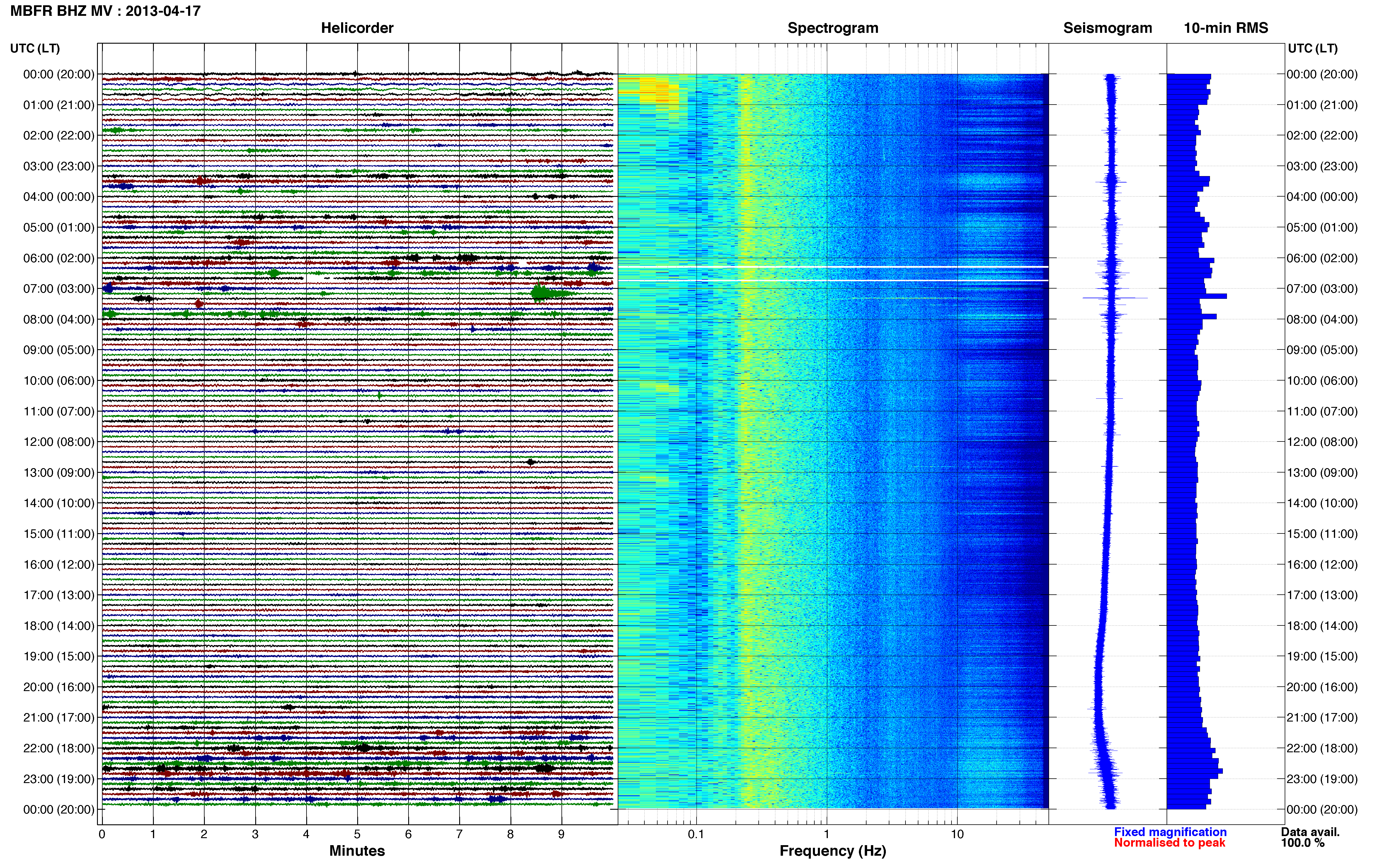This screenshot has width=1389, height=868.
Task: Click right-axis time label '17:00 (13:00)'
Action: tap(1322, 595)
